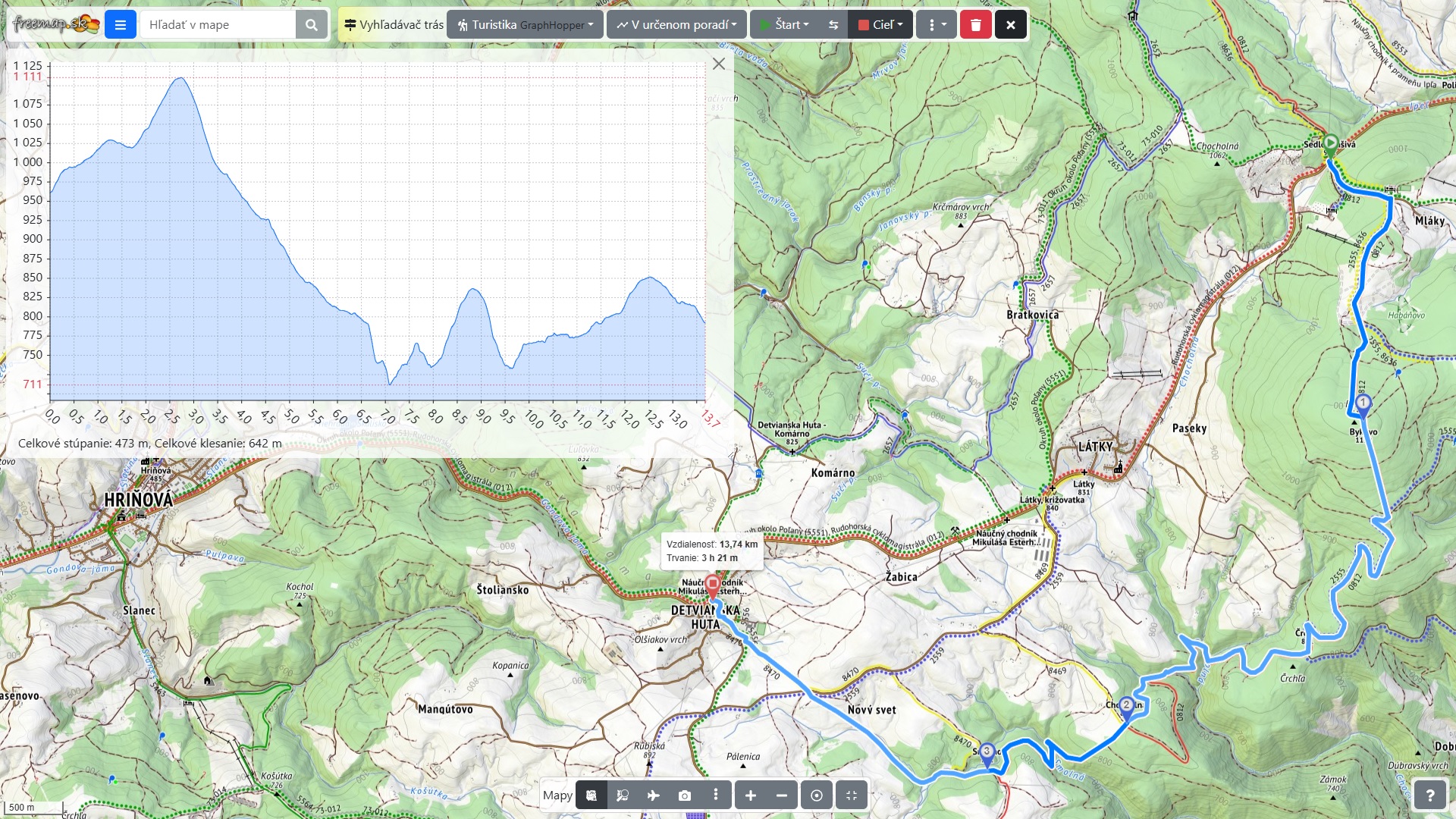Activate the locate-me target button
Viewport: 1456px width, 819px height.
pyautogui.click(x=816, y=795)
